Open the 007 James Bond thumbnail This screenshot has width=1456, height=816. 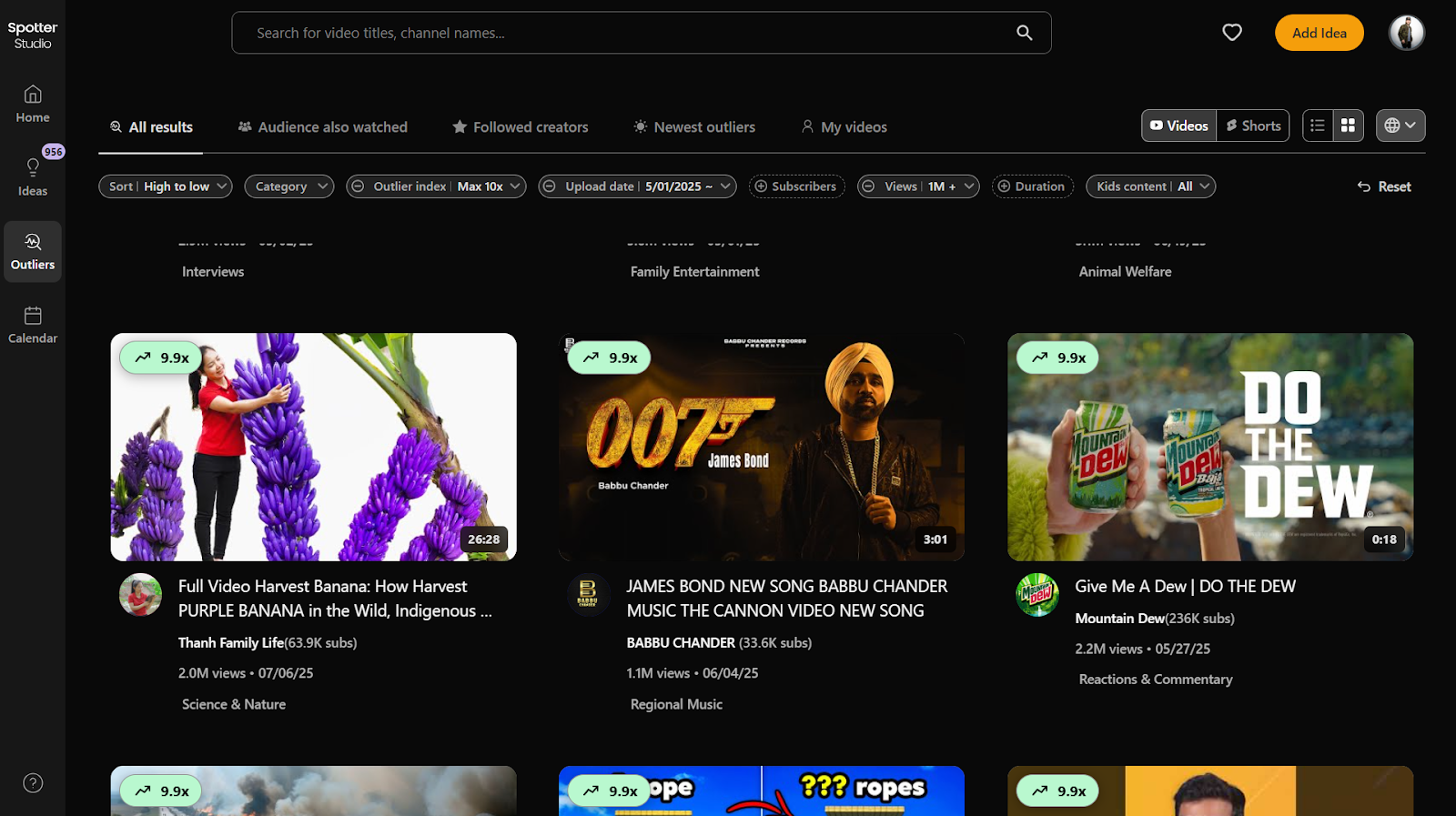click(762, 447)
